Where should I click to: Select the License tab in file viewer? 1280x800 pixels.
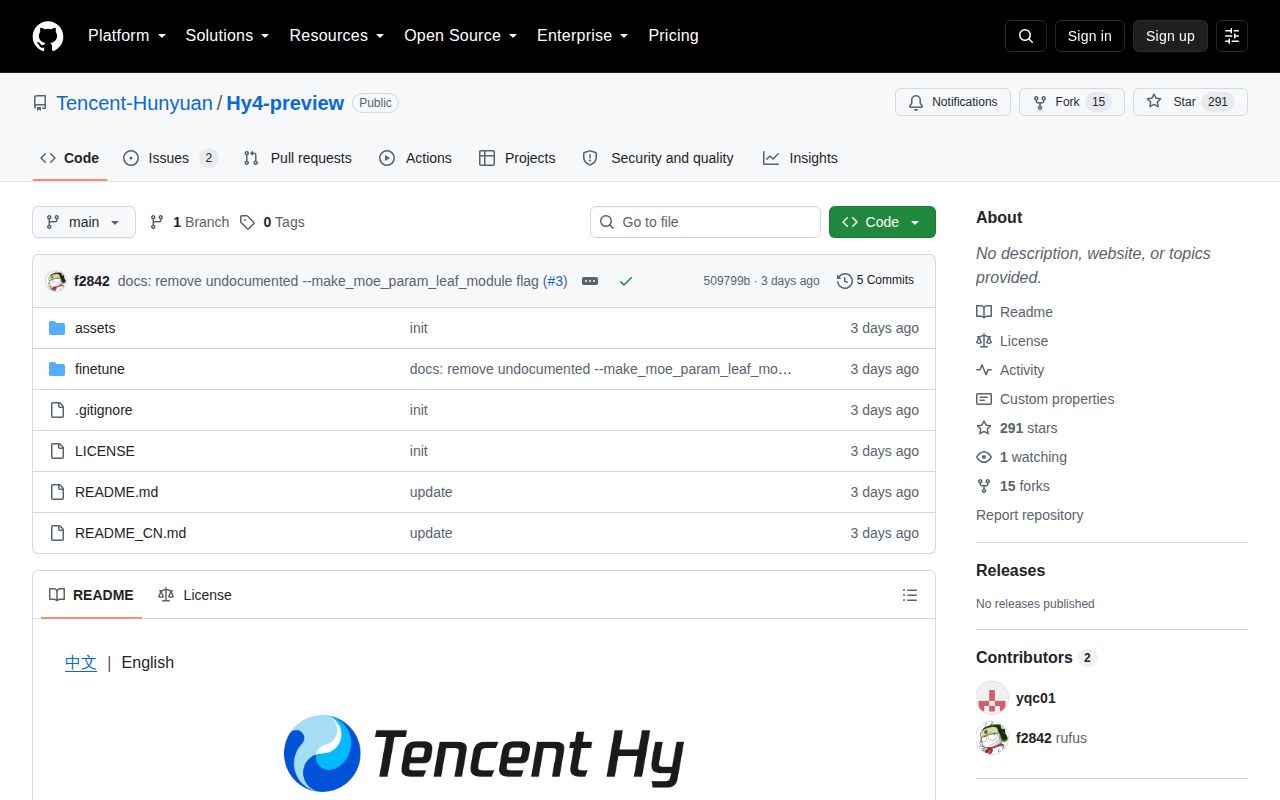point(195,595)
